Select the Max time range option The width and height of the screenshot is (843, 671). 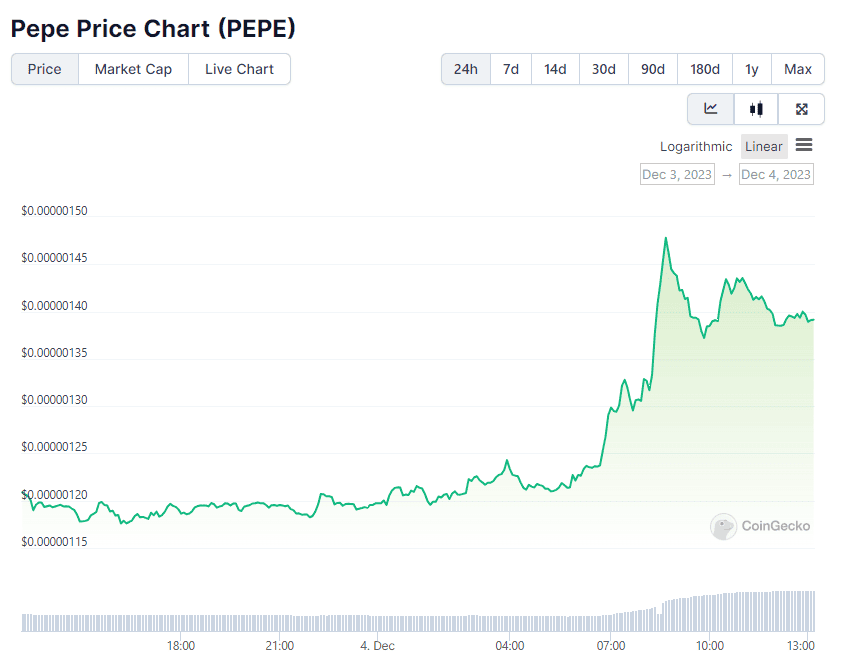pos(798,69)
